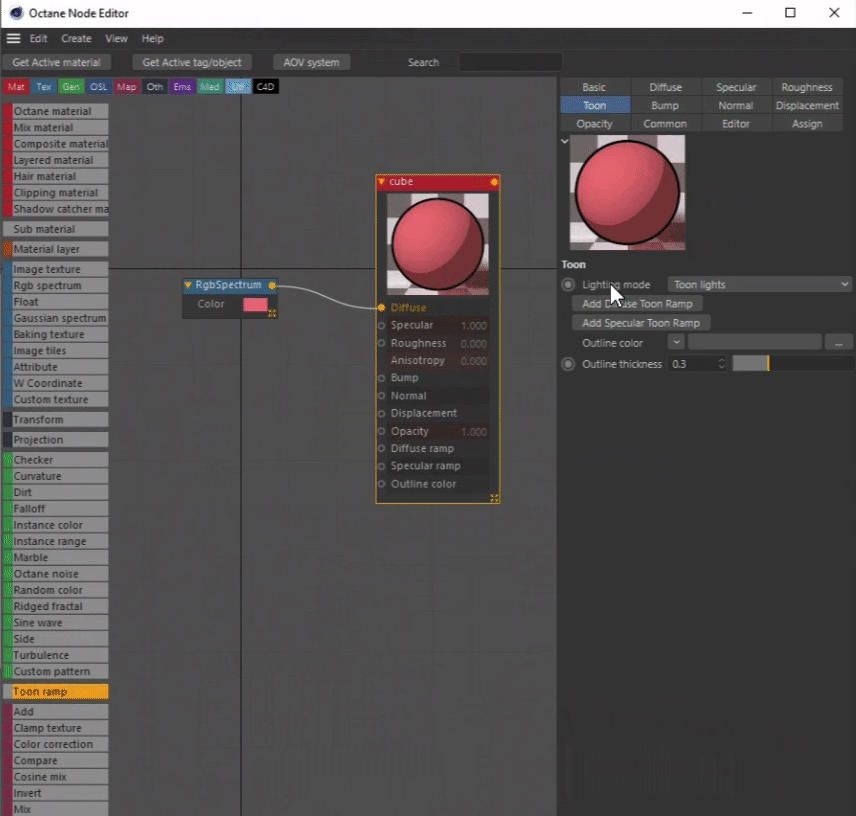Viewport: 856px width, 816px height.
Task: Click the large material preview sphere
Action: (627, 193)
